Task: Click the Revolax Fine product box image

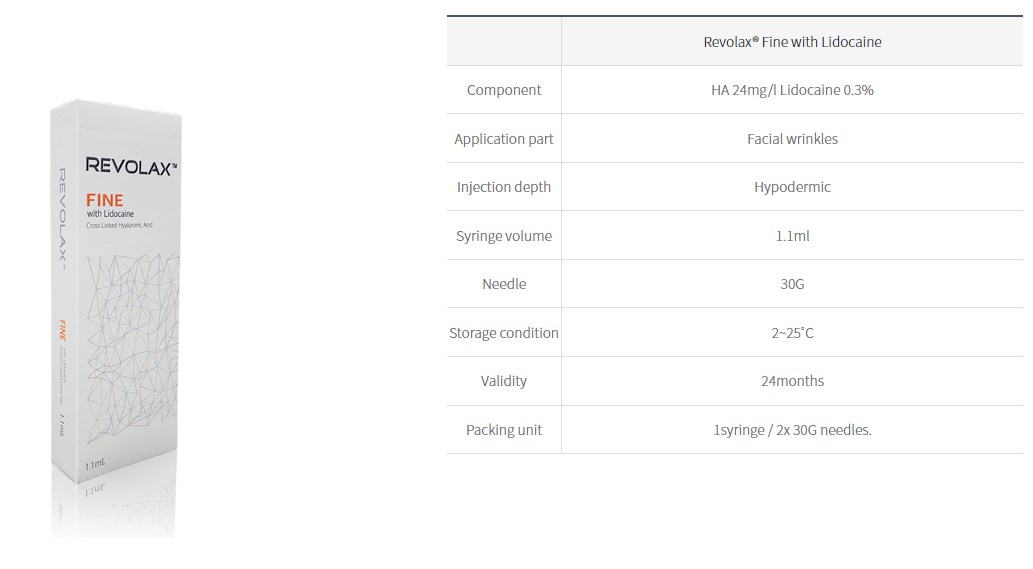Action: [x=118, y=300]
